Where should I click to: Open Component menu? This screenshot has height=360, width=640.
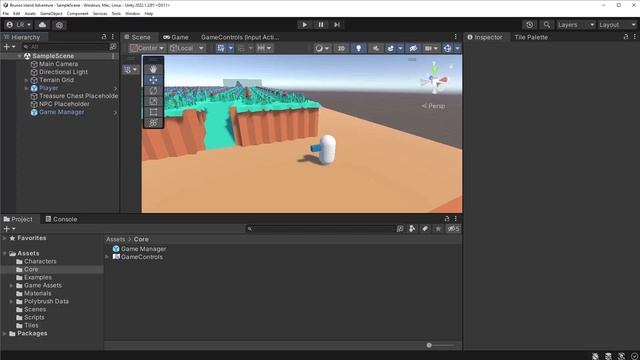point(77,13)
